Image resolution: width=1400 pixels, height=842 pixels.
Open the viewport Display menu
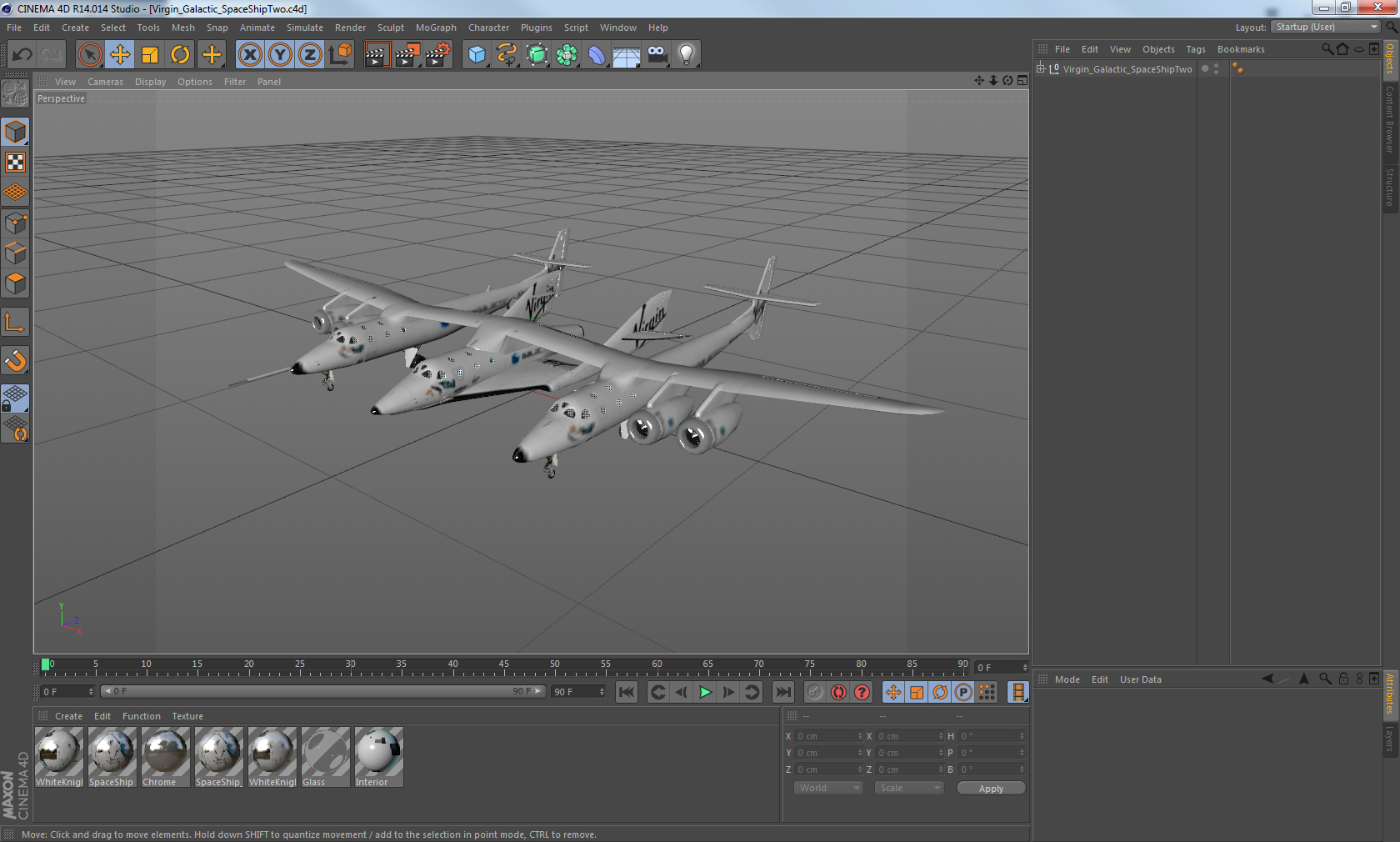(x=150, y=82)
